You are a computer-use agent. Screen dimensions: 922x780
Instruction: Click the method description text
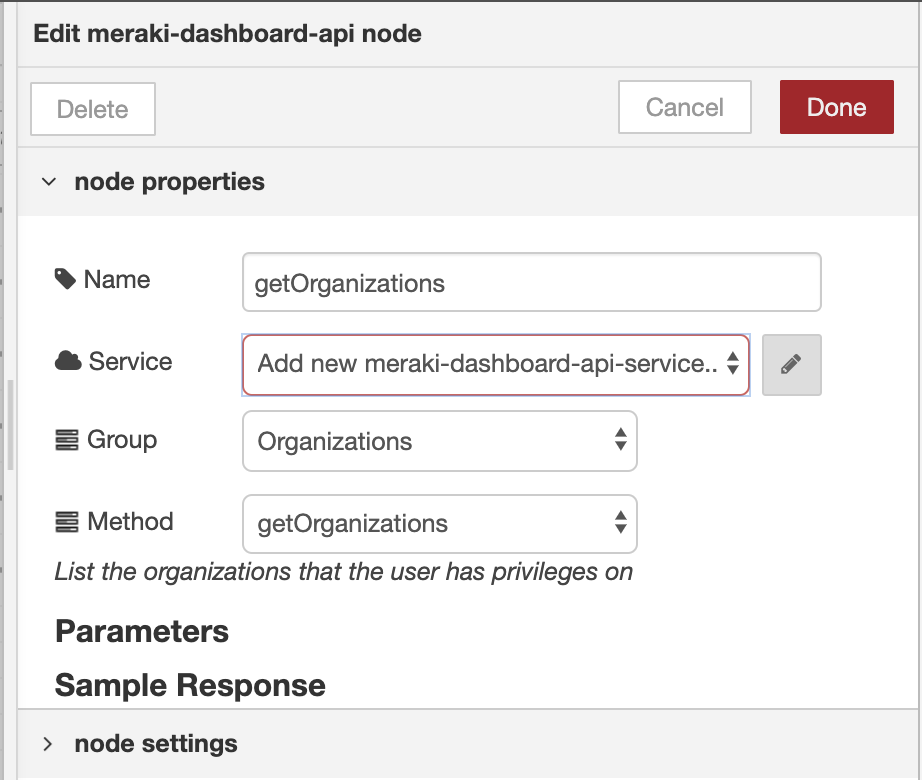click(x=343, y=571)
